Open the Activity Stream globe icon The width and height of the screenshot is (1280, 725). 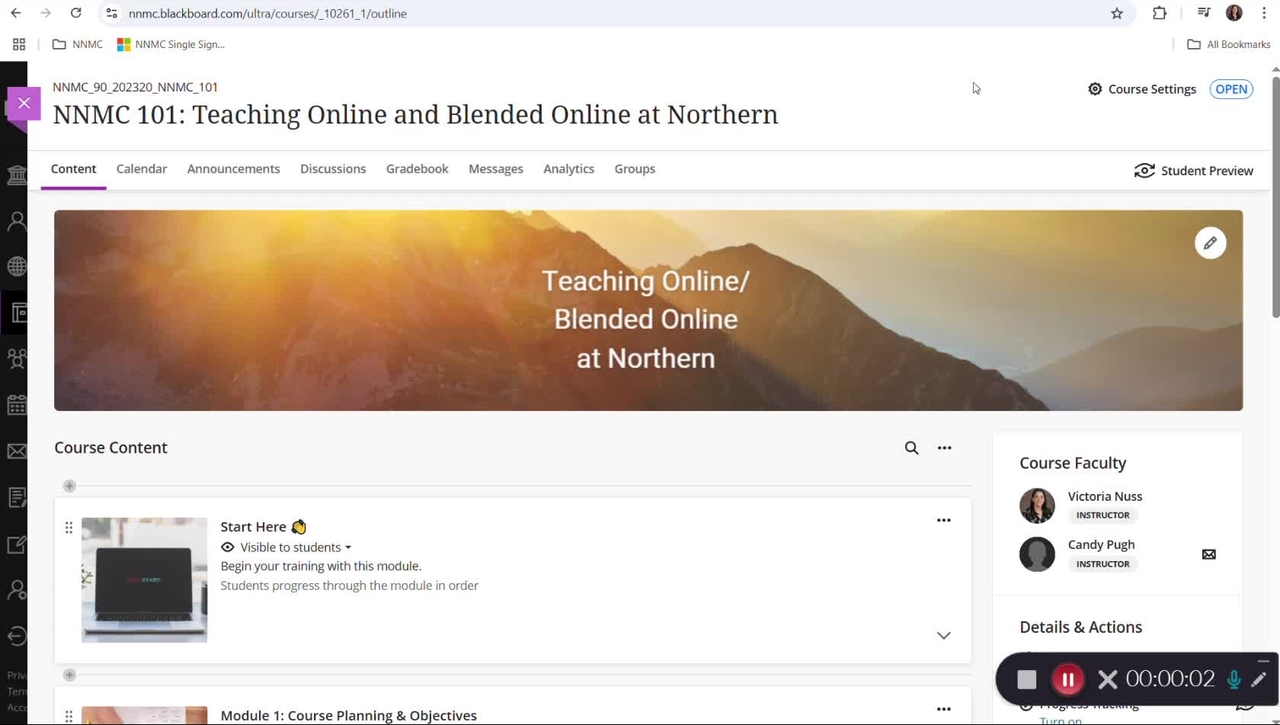tap(17, 267)
